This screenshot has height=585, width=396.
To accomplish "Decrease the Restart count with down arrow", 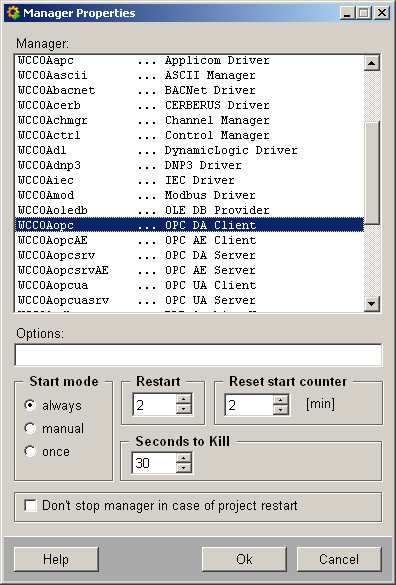I will pyautogui.click(x=184, y=409).
